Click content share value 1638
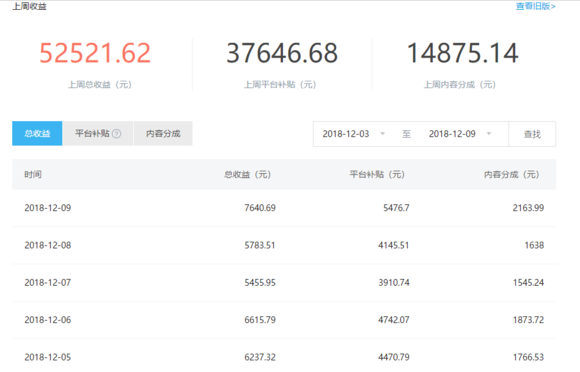This screenshot has height=372, width=580. [x=534, y=245]
